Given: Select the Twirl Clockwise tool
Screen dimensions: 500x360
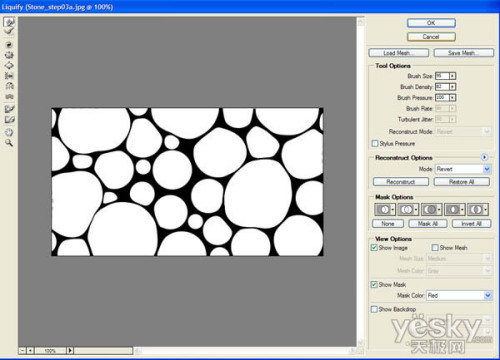Looking at the screenshot, I should point(9,45).
